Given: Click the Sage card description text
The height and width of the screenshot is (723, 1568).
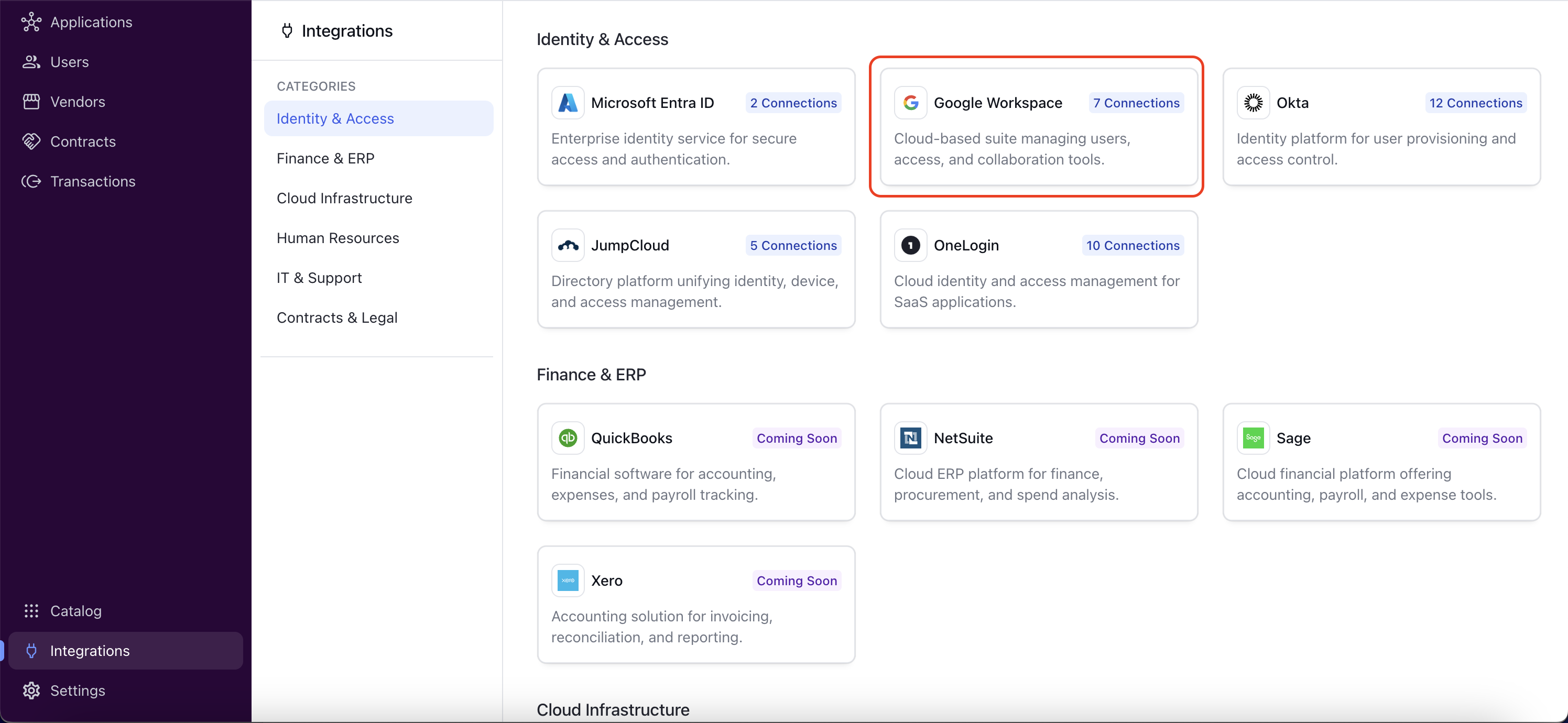Looking at the screenshot, I should tap(1366, 485).
